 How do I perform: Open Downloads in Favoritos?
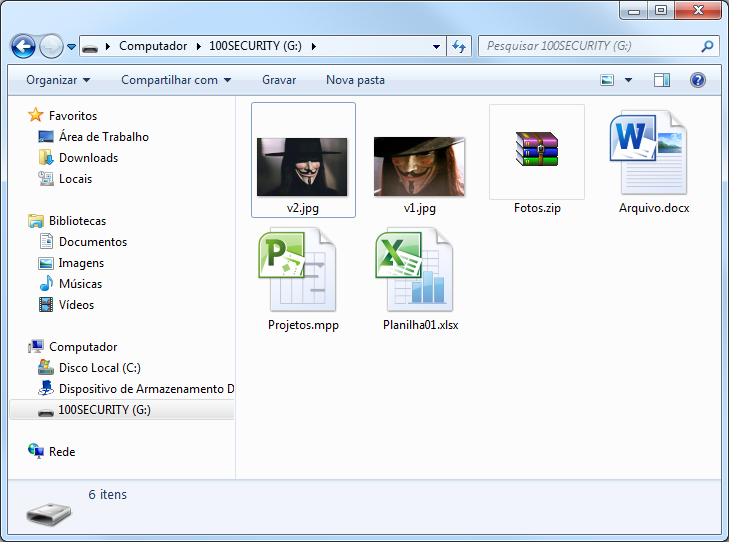[x=88, y=158]
